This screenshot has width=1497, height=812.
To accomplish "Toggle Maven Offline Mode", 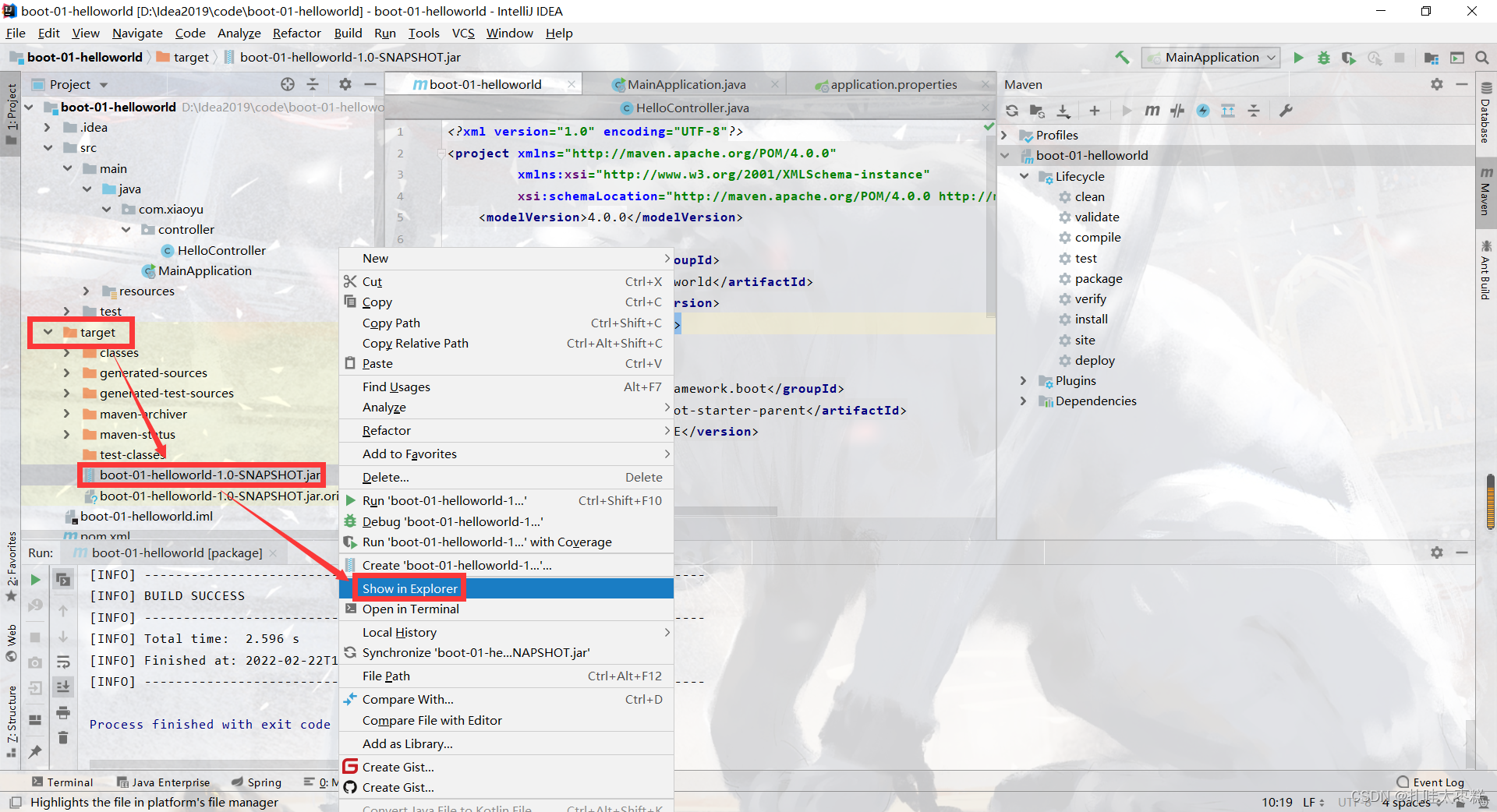I will tap(1177, 111).
